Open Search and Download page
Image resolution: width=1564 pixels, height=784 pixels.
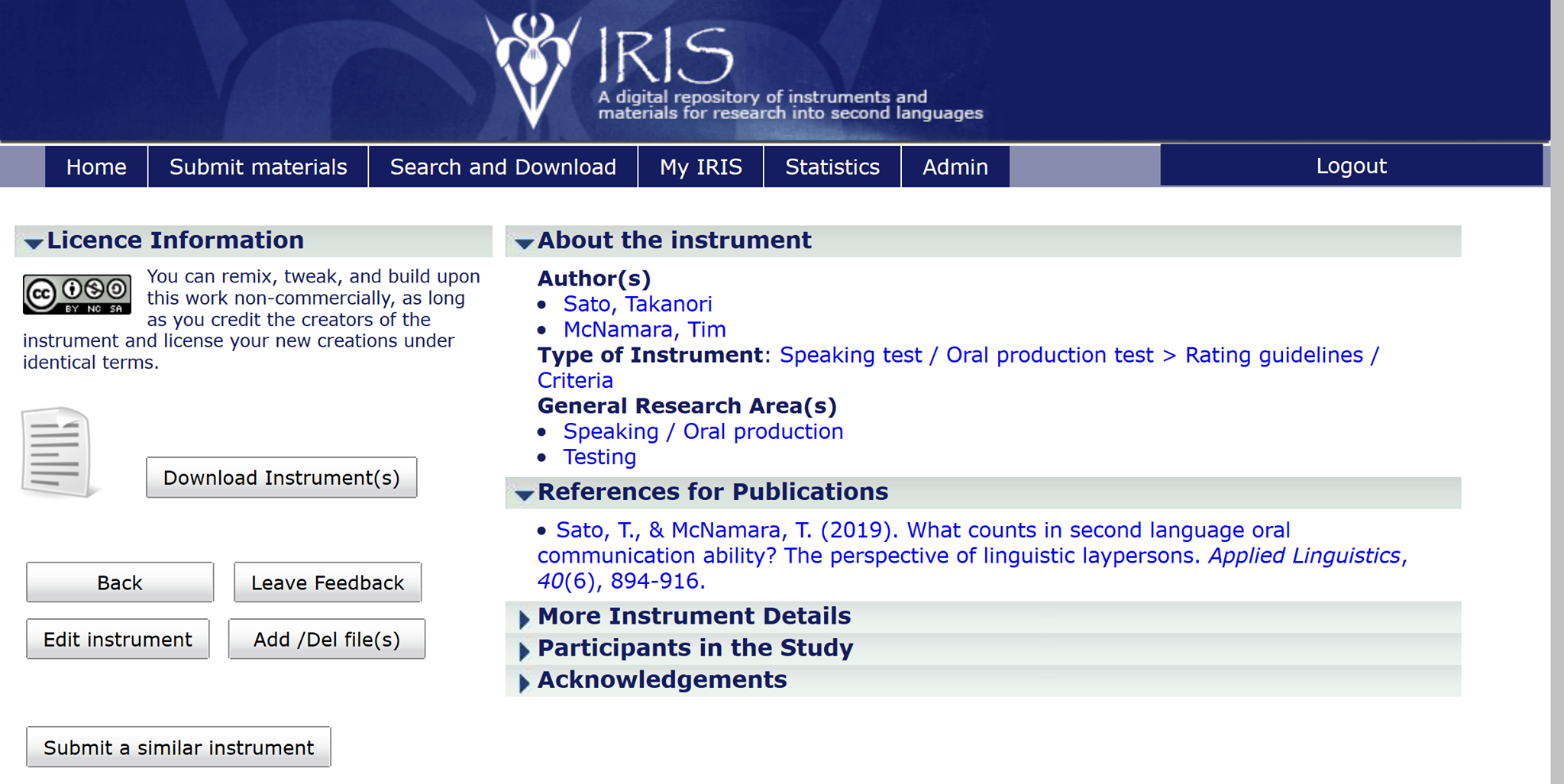(x=503, y=166)
